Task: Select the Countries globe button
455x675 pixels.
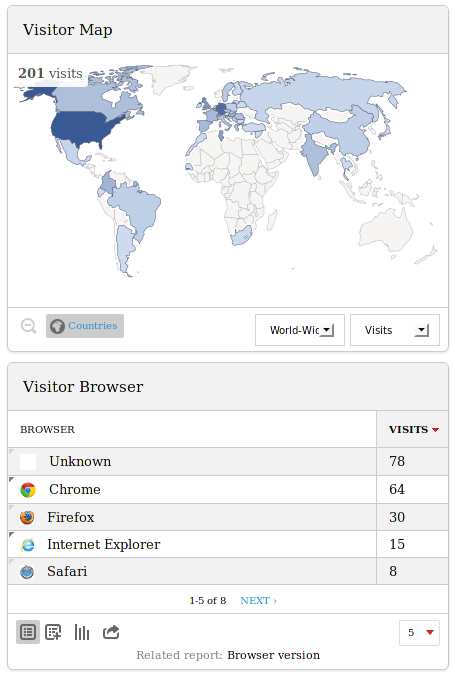Action: (x=85, y=326)
